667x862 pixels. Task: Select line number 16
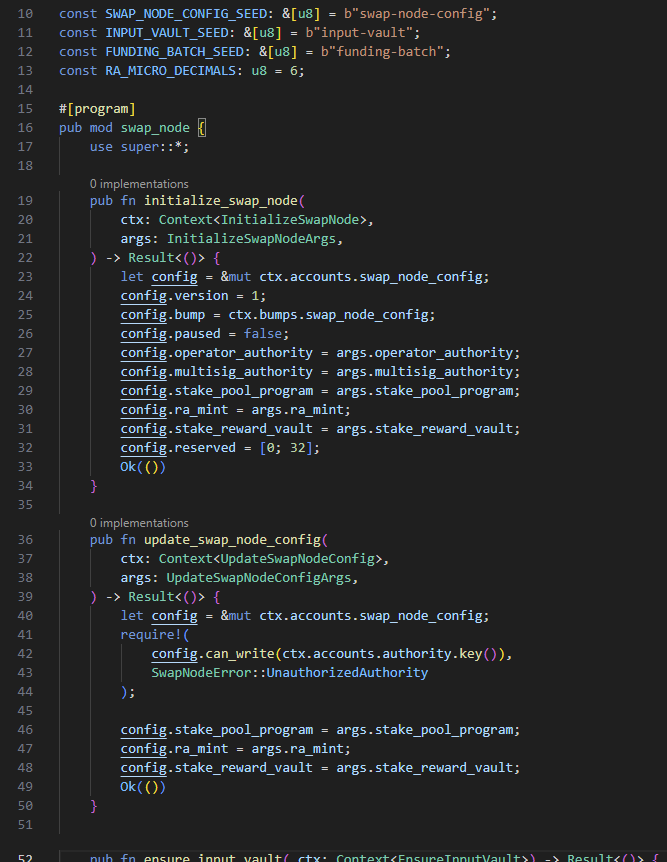(25, 128)
